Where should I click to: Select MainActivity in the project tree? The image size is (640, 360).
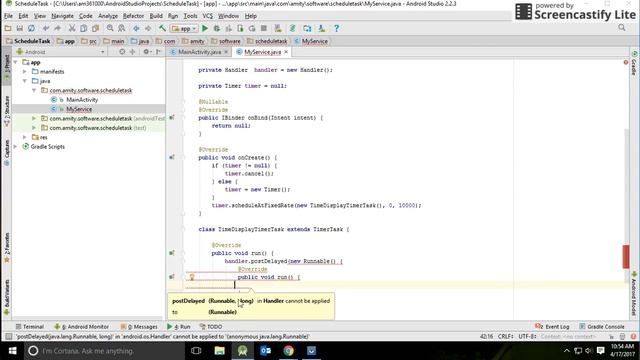click(82, 100)
